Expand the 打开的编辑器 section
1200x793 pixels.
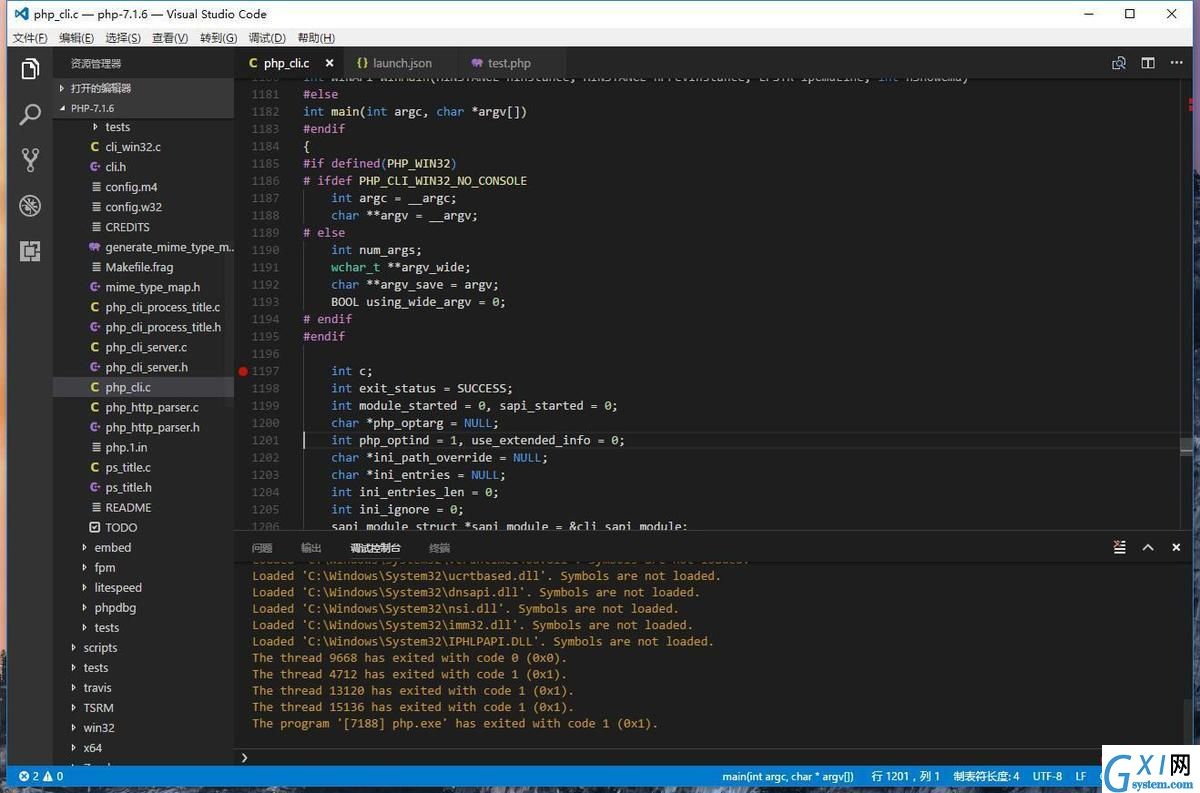tap(143, 88)
